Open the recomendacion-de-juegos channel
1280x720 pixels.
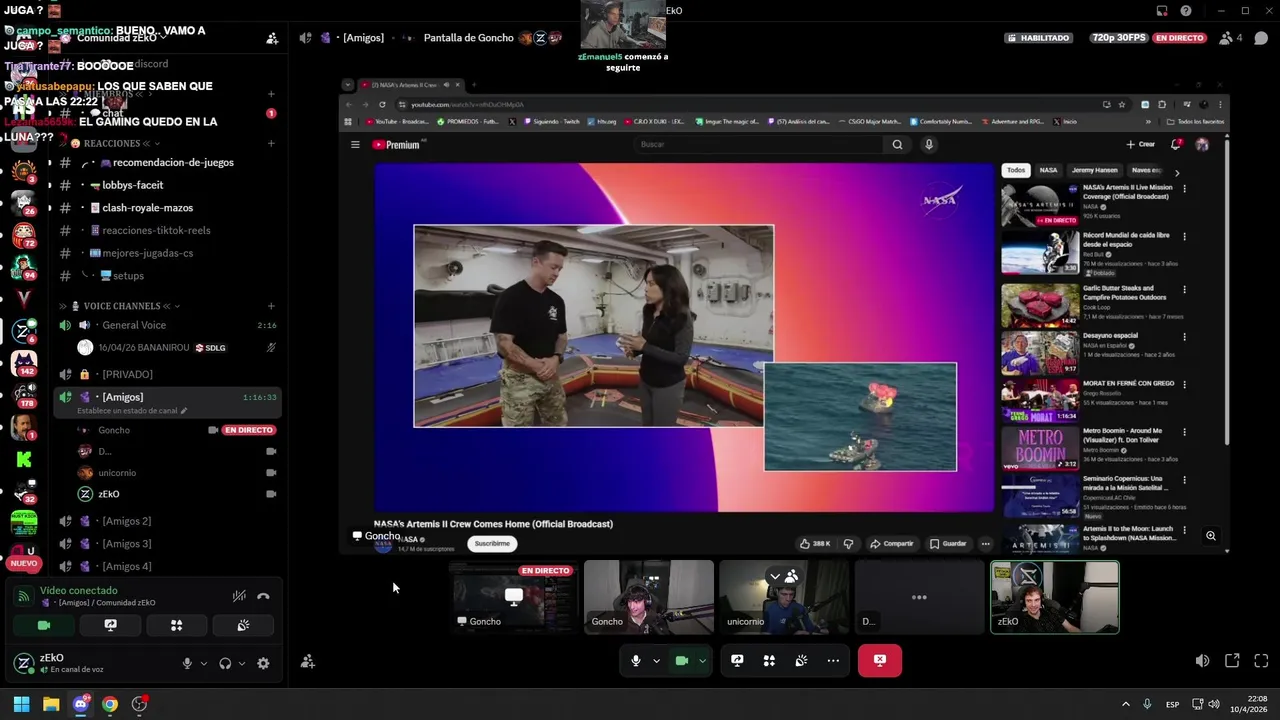pos(168,162)
